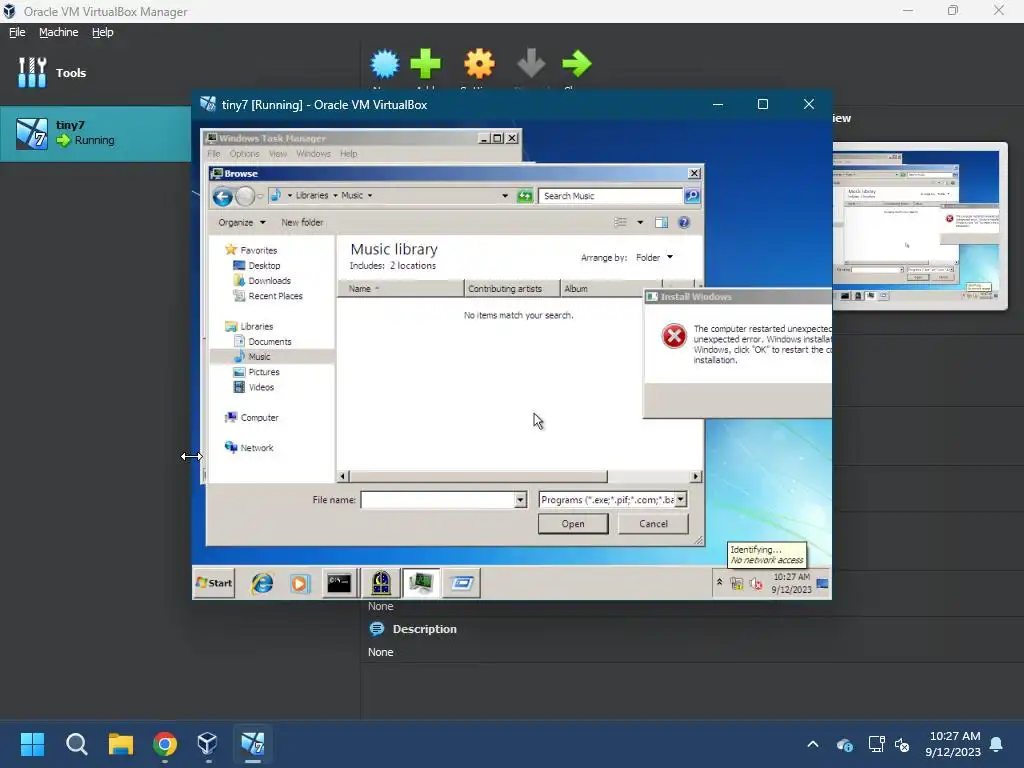
Task: Open the File menu in VirtualBox Manager
Action: tap(17, 32)
